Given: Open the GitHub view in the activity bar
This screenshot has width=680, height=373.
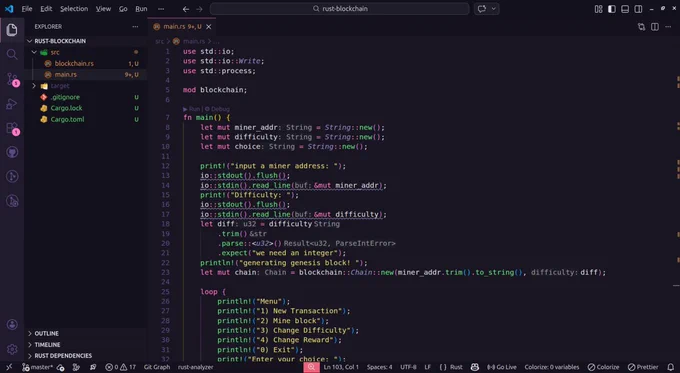Looking at the screenshot, I should point(12,152).
